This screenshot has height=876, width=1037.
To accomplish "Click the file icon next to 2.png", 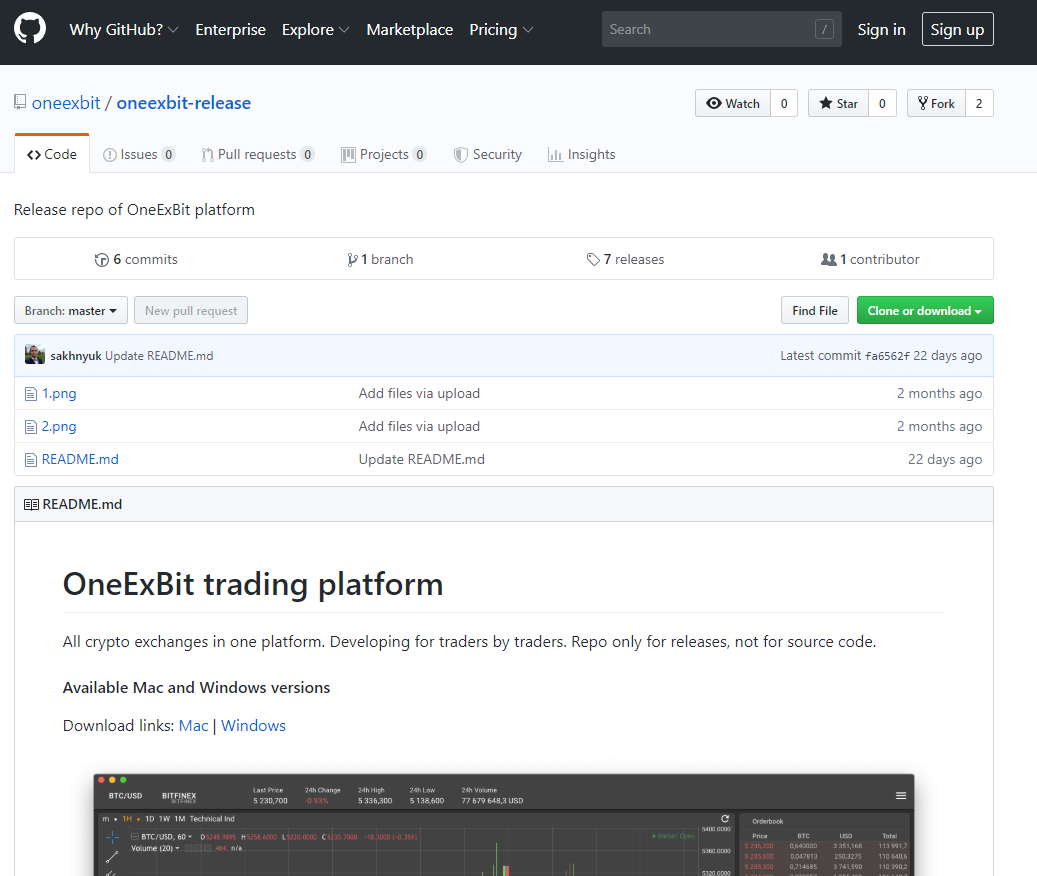I will (30, 427).
